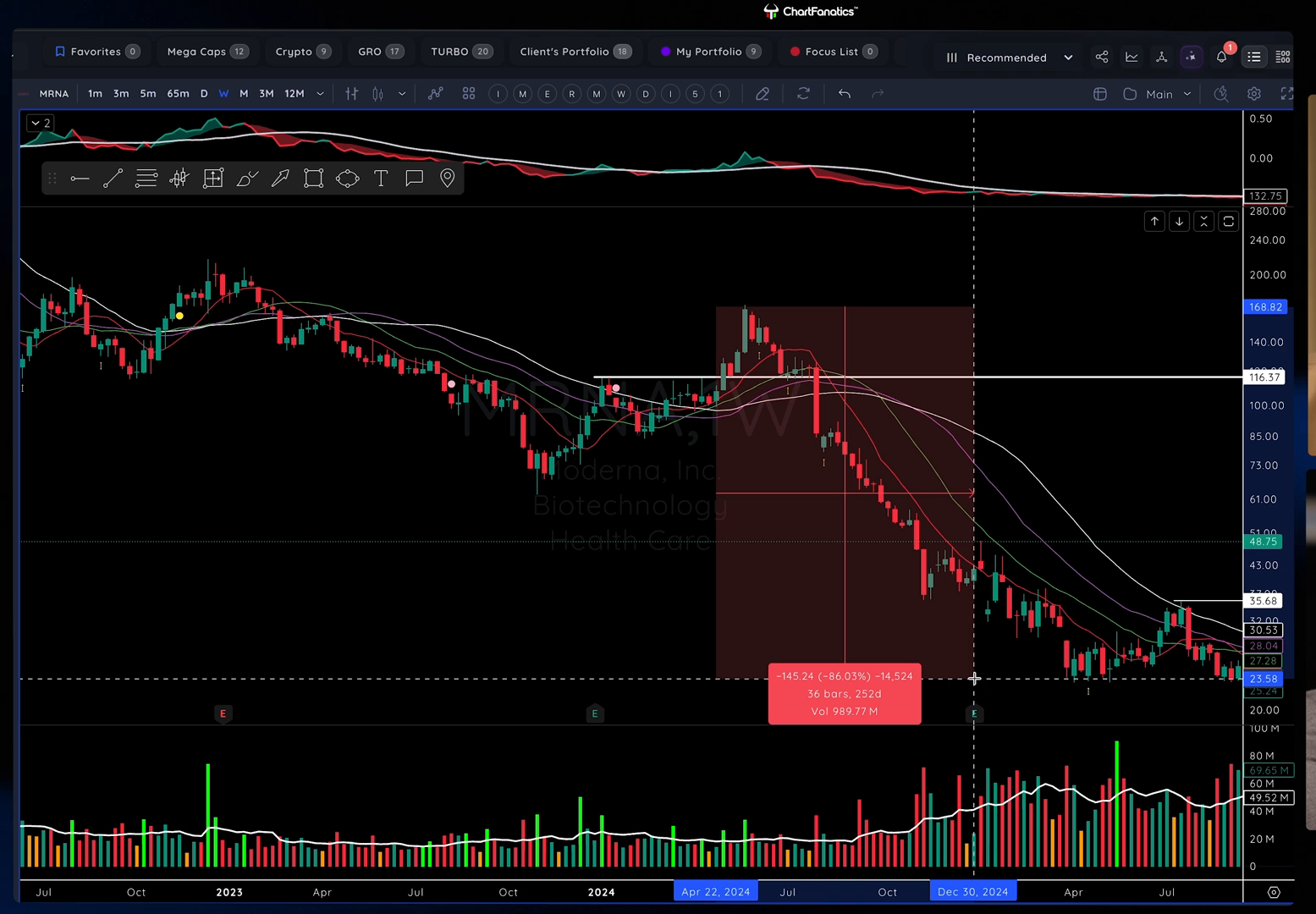Select the 65m timeframe

click(178, 94)
